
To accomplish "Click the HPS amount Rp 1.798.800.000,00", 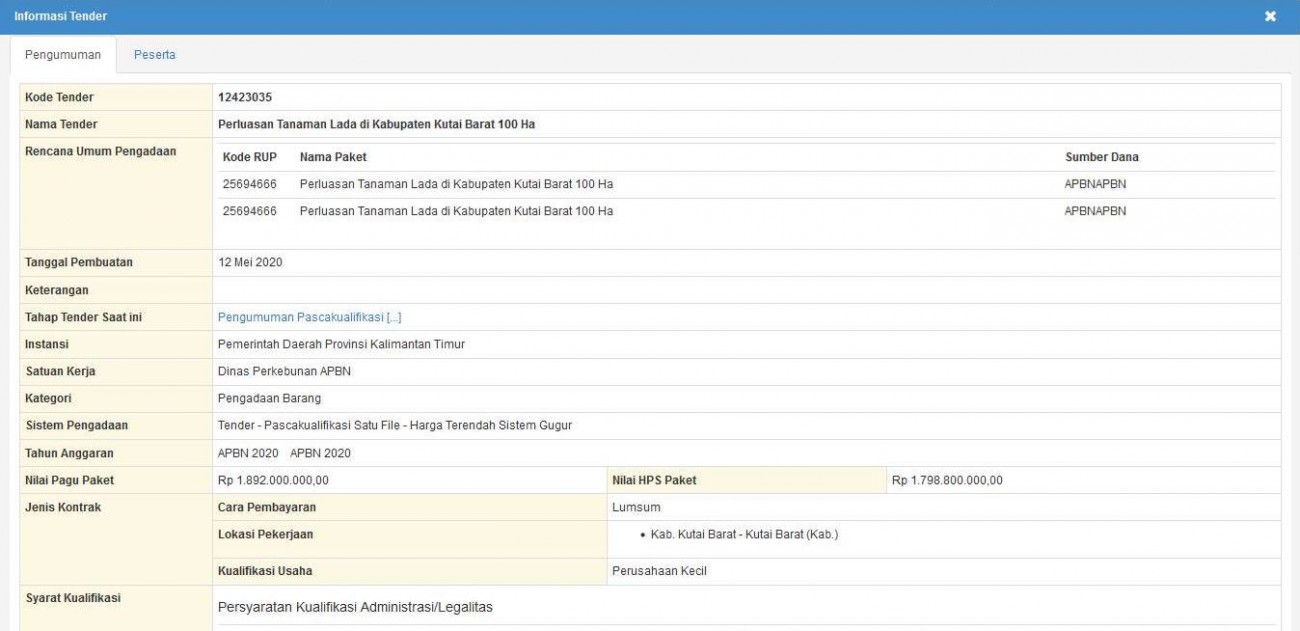I will [x=947, y=480].
